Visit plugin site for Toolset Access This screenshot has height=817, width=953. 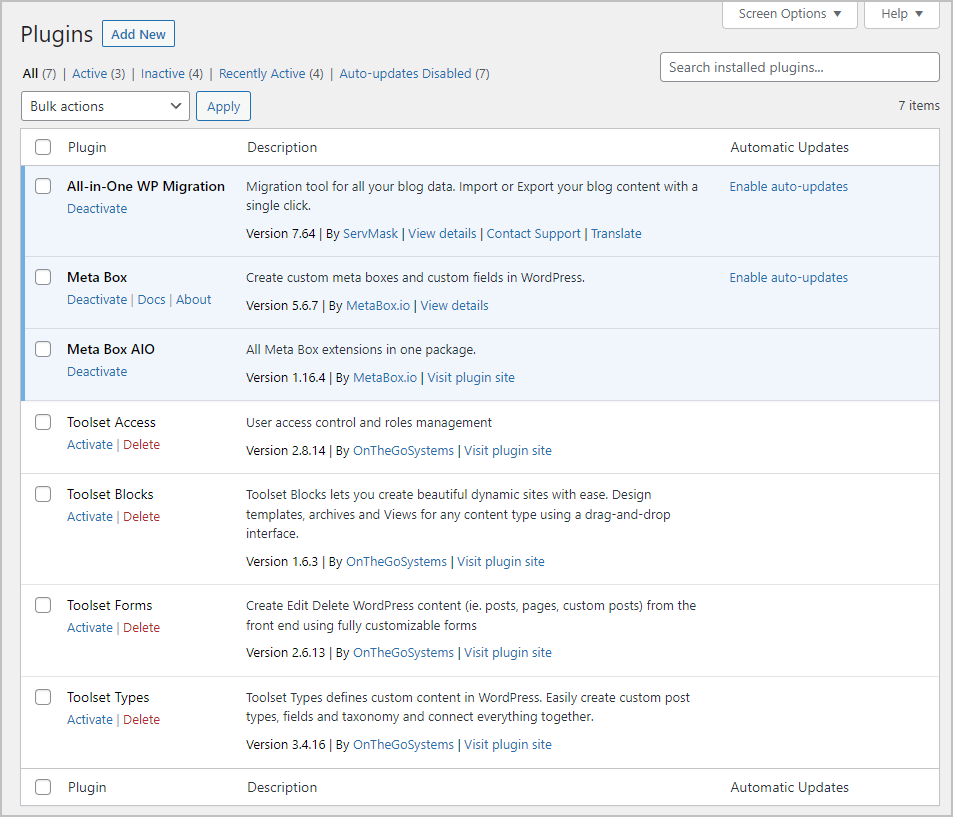(x=508, y=450)
